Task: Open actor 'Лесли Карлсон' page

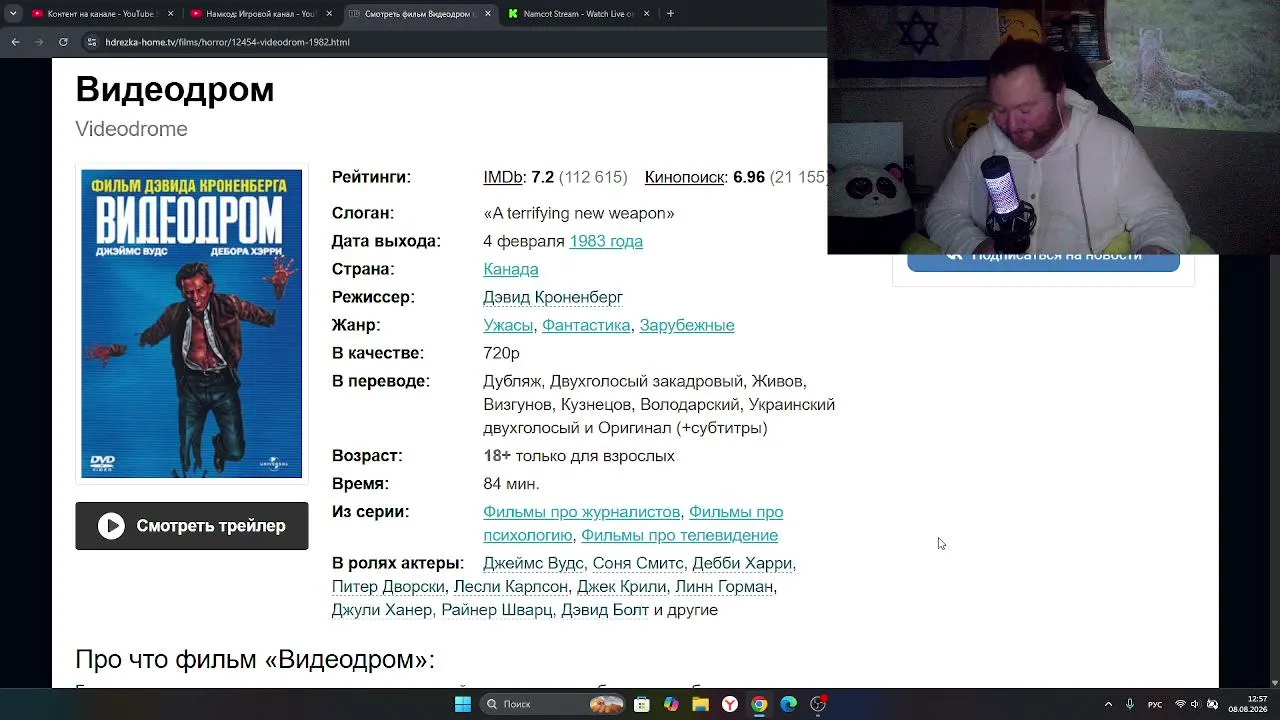Action: [x=511, y=586]
